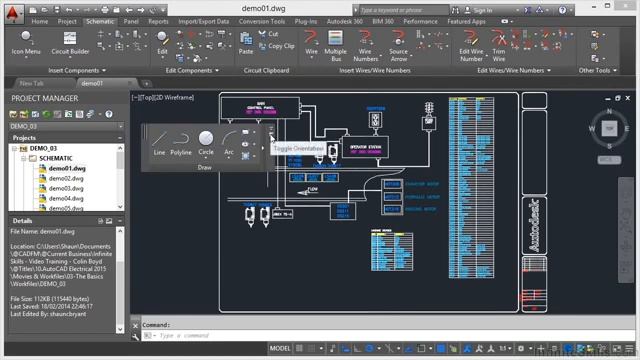Collapse the SCHEMATIC folder node
The image size is (640, 360).
point(24,158)
